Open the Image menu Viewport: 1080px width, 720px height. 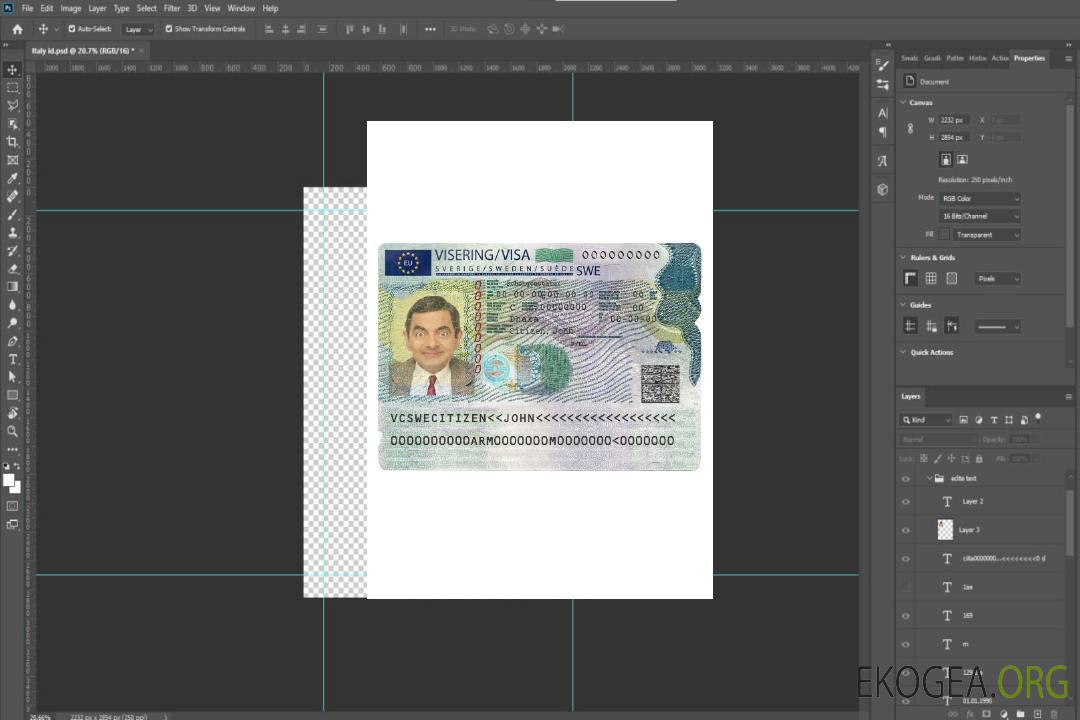[x=70, y=8]
